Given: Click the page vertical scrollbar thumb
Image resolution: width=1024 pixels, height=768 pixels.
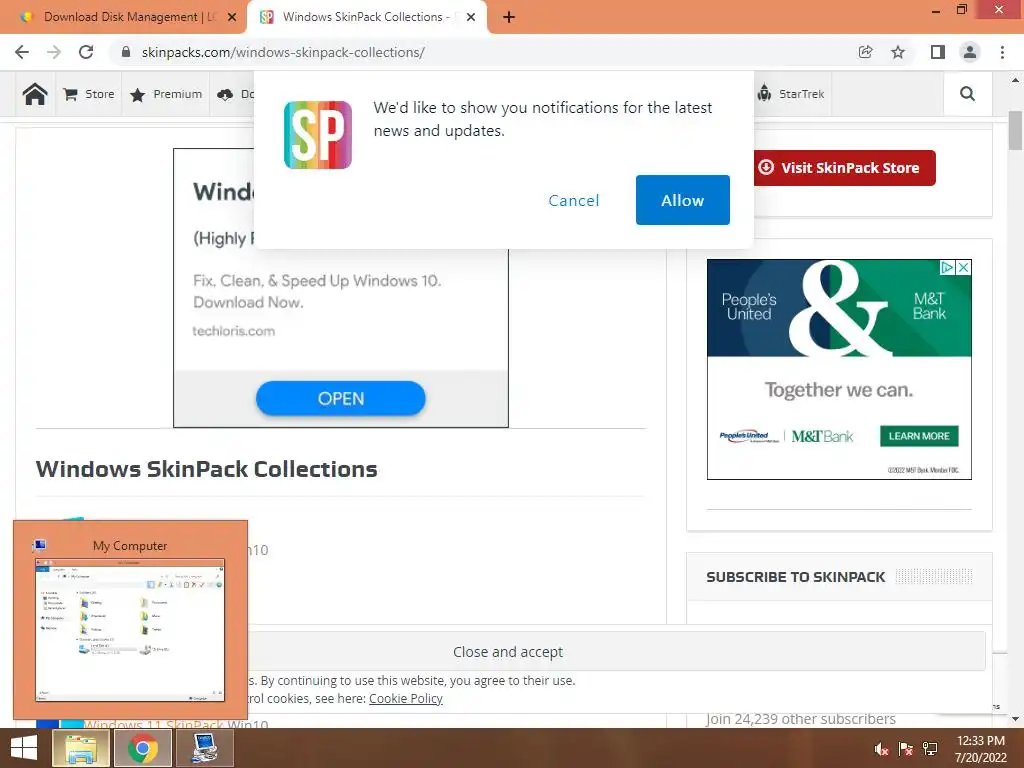Looking at the screenshot, I should click(1016, 131).
